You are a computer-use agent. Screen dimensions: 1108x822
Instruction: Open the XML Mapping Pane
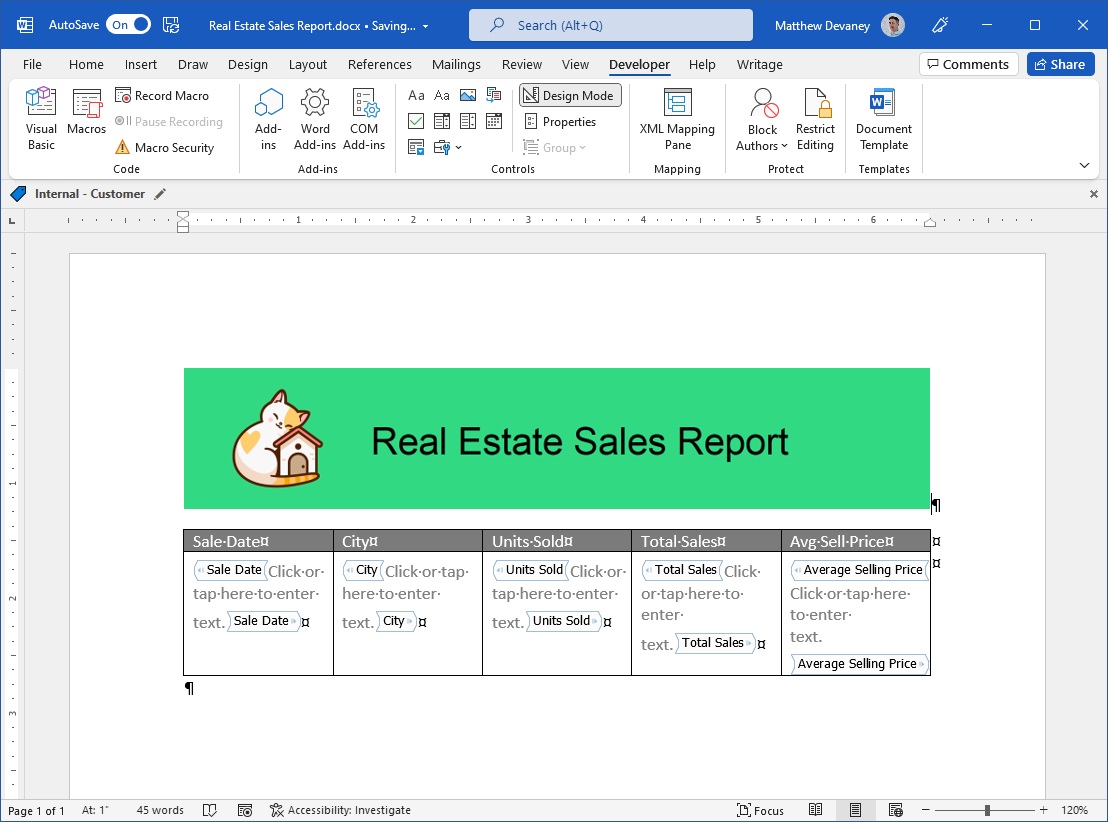(x=677, y=118)
